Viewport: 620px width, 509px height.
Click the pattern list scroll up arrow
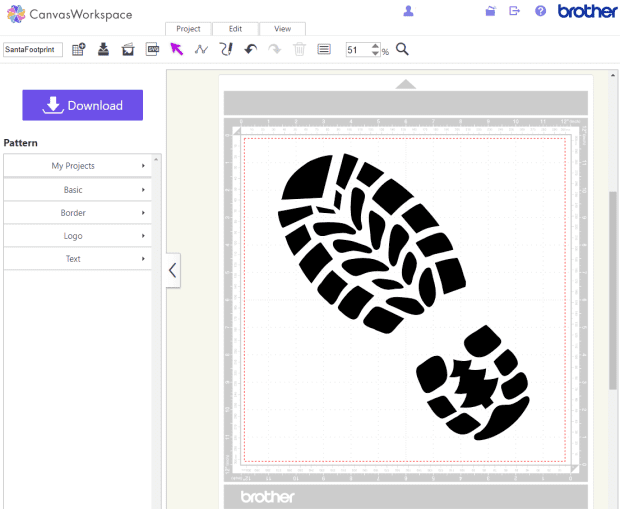coord(156,159)
